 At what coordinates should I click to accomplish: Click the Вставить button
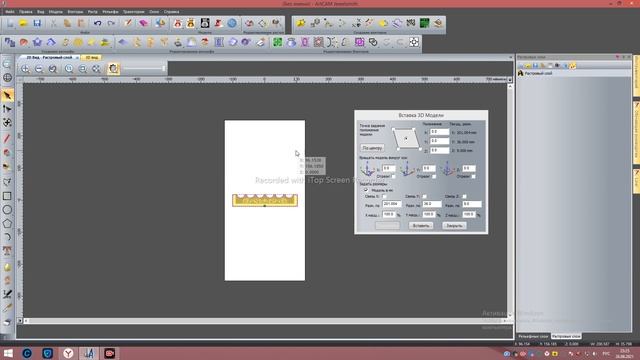421,226
